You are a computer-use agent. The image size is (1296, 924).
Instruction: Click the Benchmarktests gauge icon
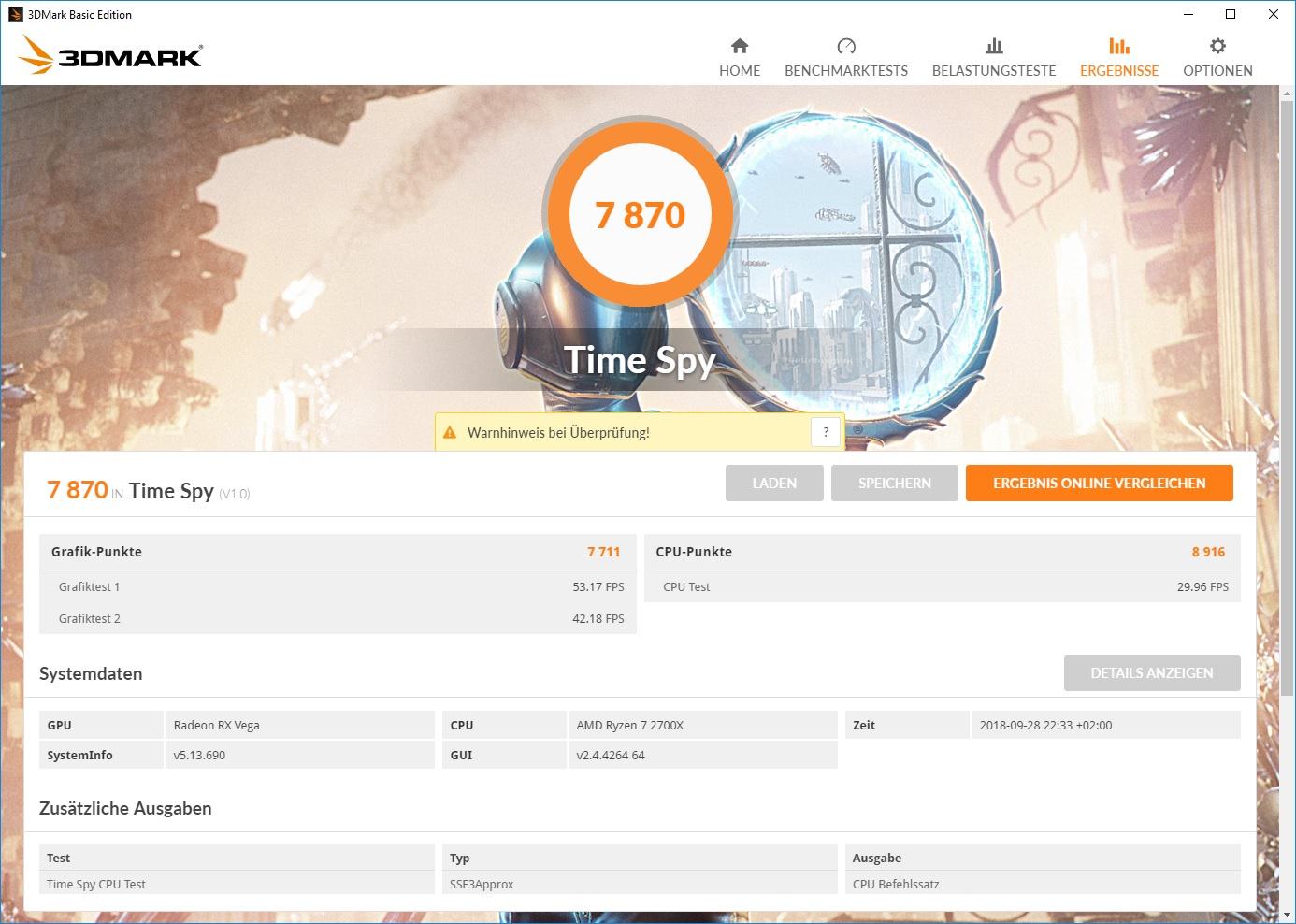846,46
